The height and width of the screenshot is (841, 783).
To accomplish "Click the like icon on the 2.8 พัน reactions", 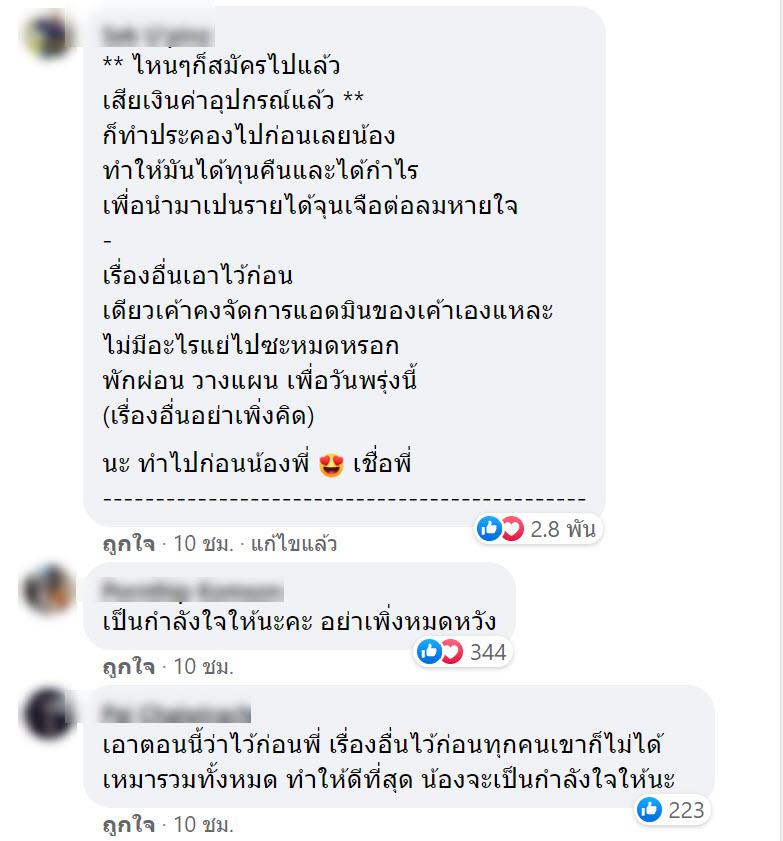I will pos(489,529).
